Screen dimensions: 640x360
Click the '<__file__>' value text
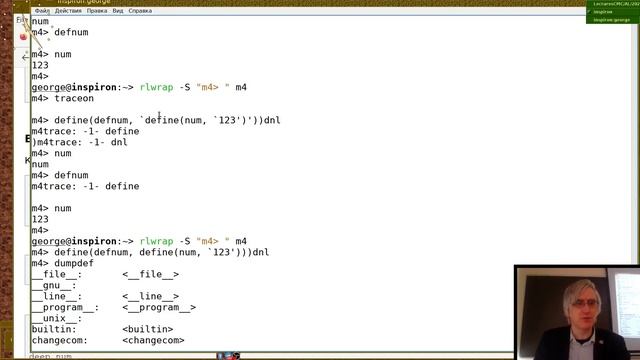[x=150, y=274]
